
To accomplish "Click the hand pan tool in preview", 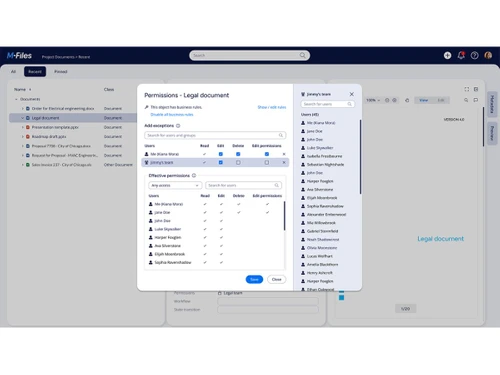I will coord(407,100).
